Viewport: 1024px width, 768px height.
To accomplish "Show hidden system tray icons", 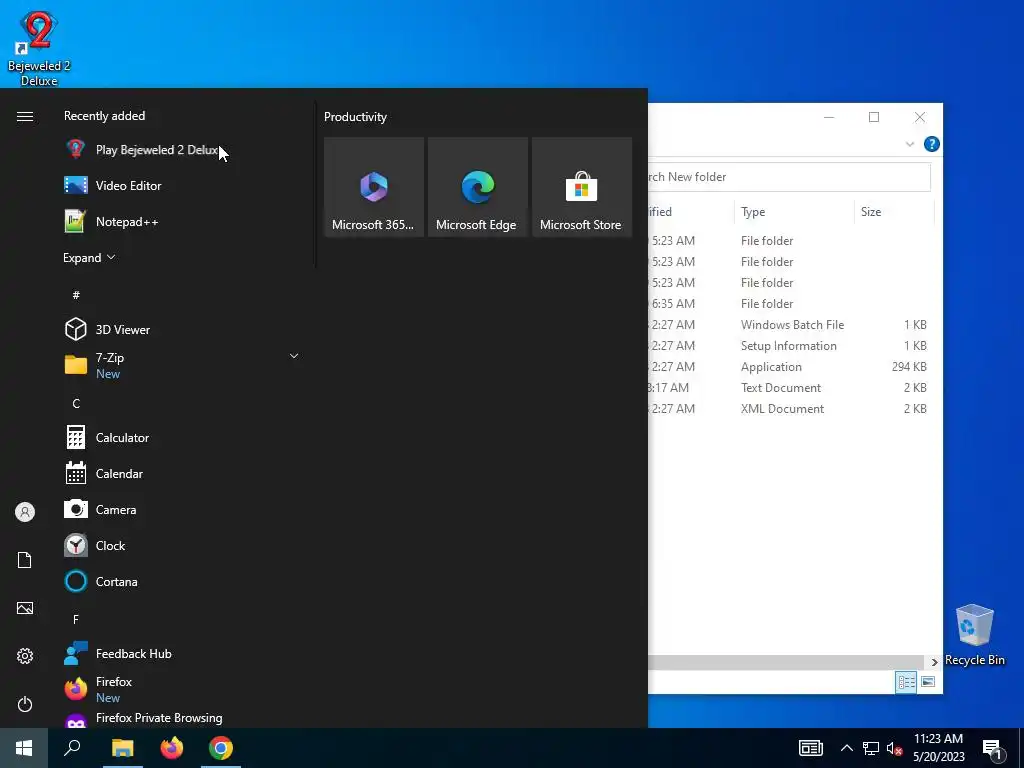I will coord(846,748).
